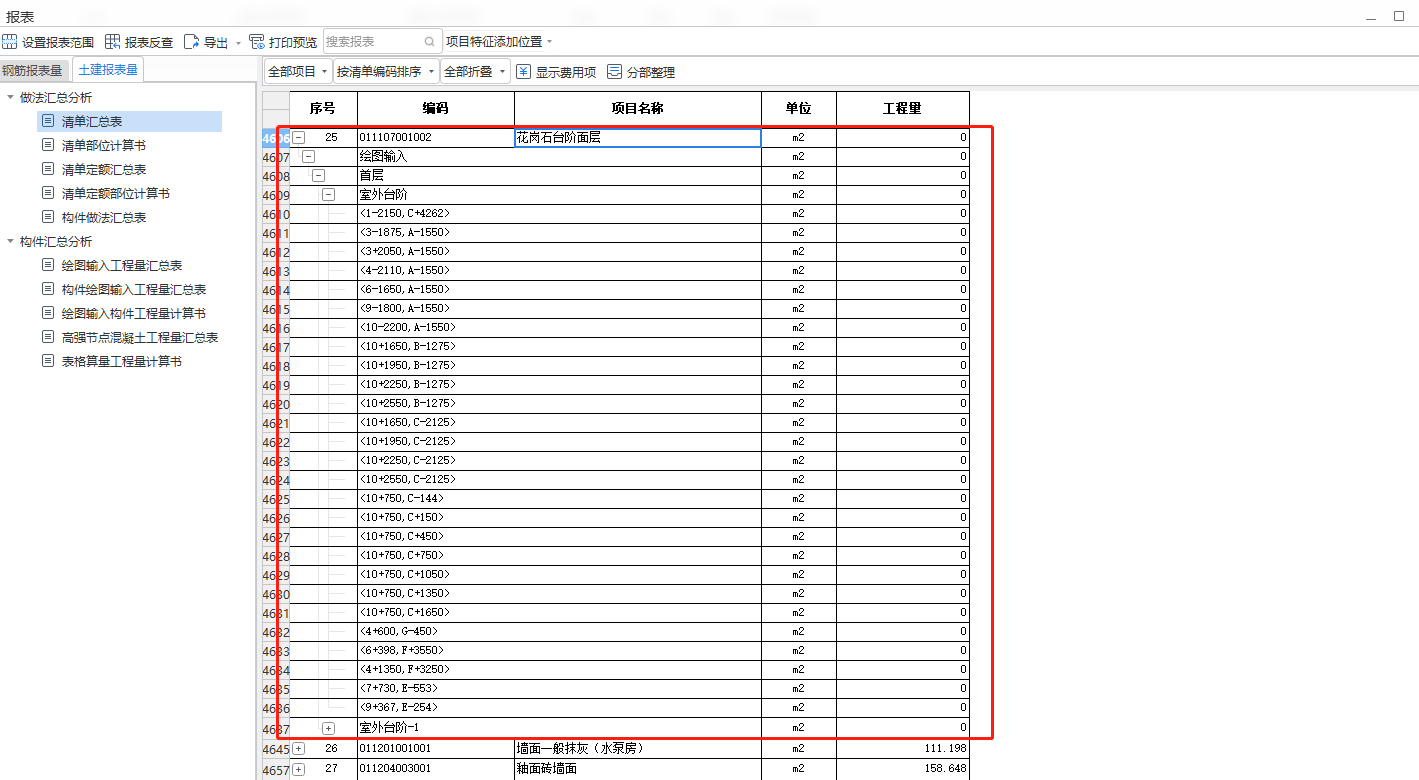Select the 花岗石台阶面层 name cell
This screenshot has height=780, width=1419.
pos(638,138)
